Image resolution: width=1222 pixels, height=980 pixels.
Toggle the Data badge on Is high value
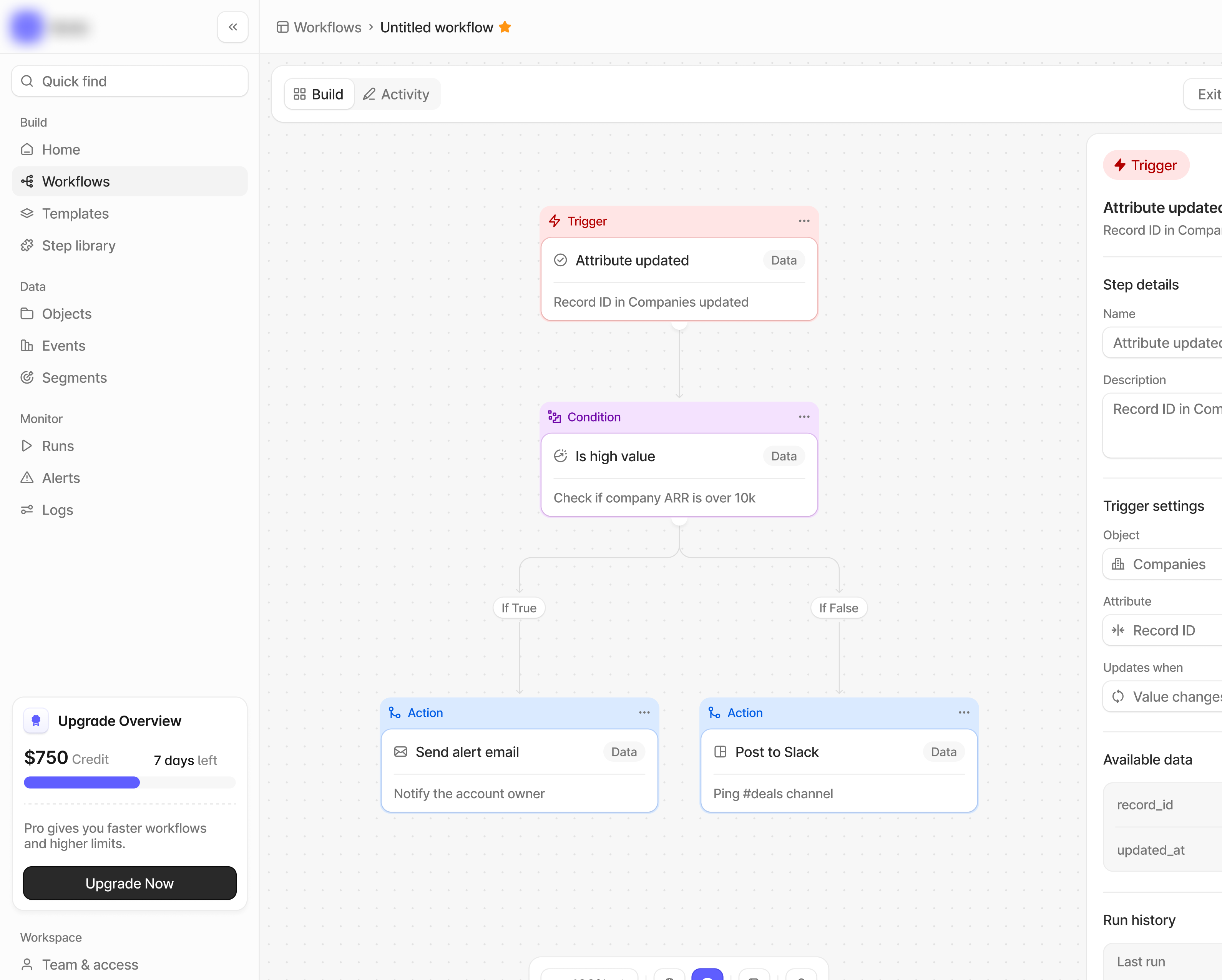pyautogui.click(x=783, y=456)
